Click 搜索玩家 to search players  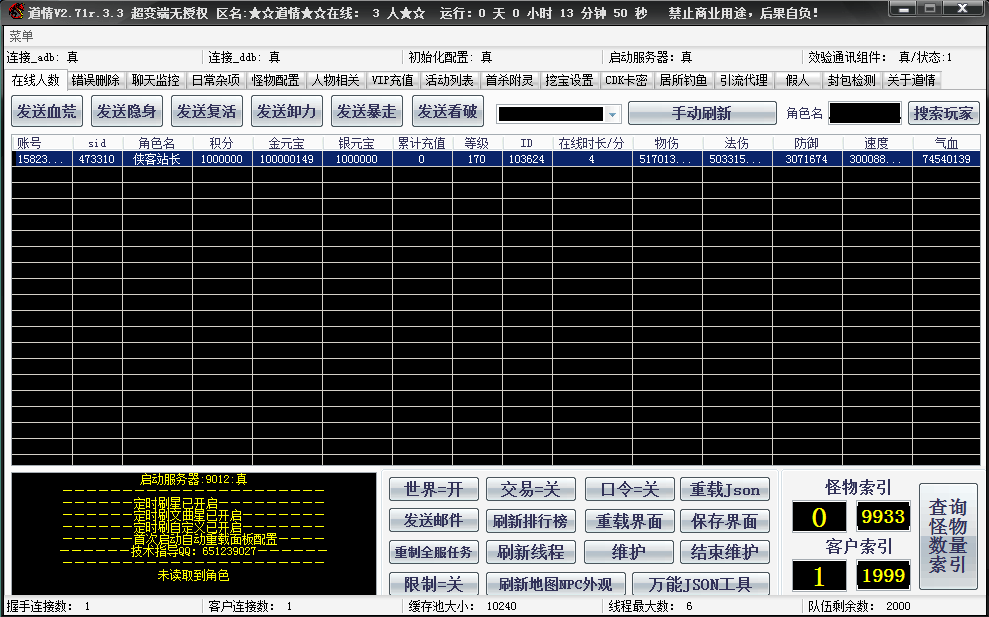[x=944, y=113]
